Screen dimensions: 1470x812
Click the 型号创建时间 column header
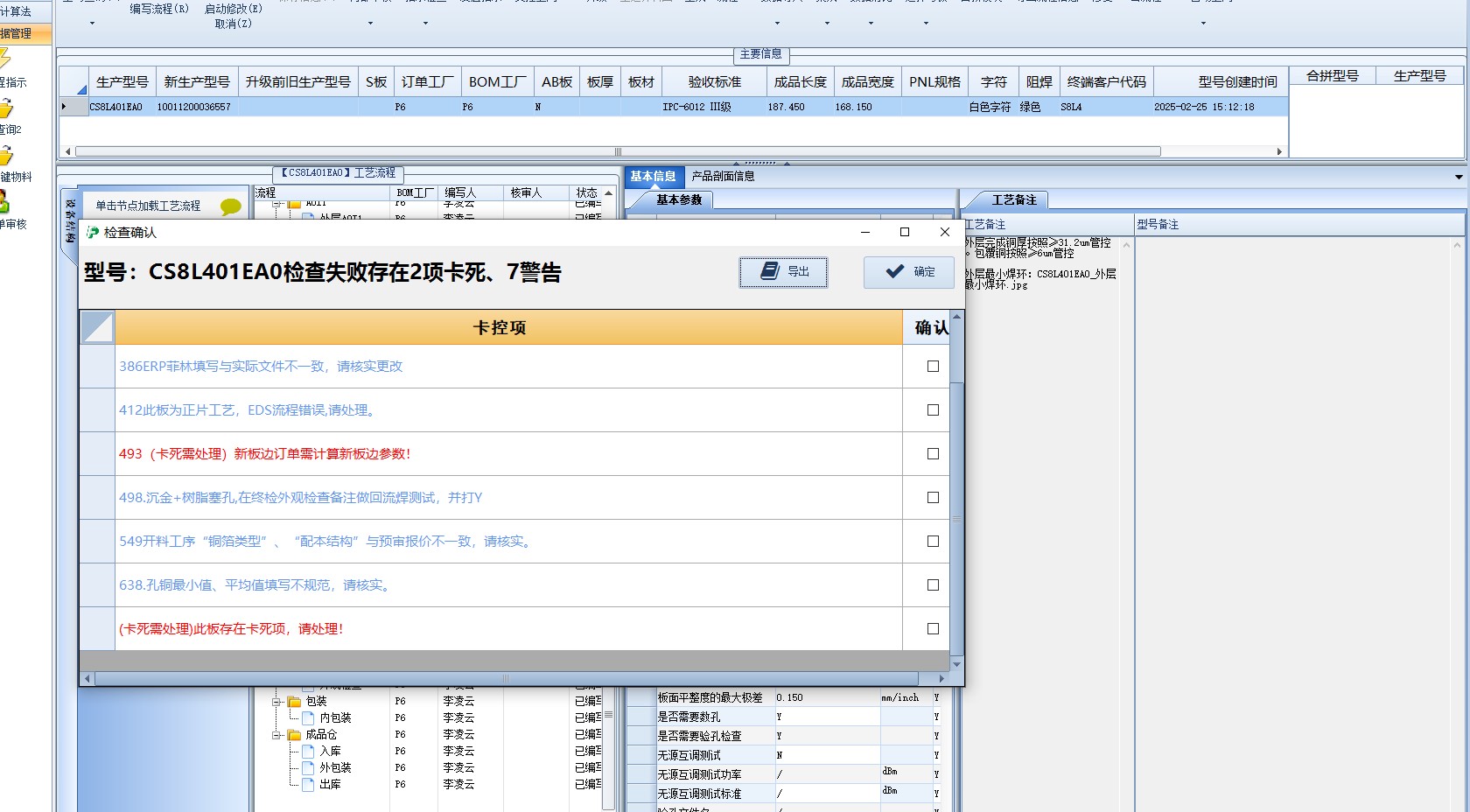pos(1220,81)
